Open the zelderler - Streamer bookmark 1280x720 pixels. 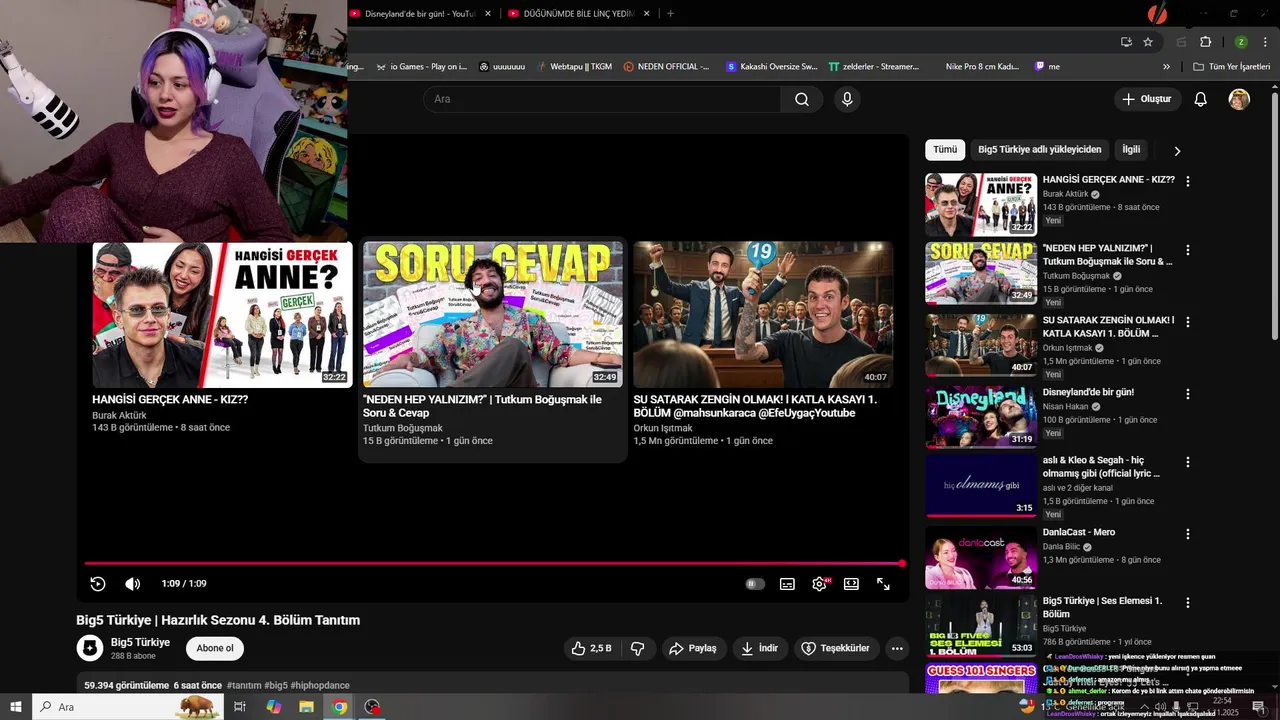coord(874,67)
